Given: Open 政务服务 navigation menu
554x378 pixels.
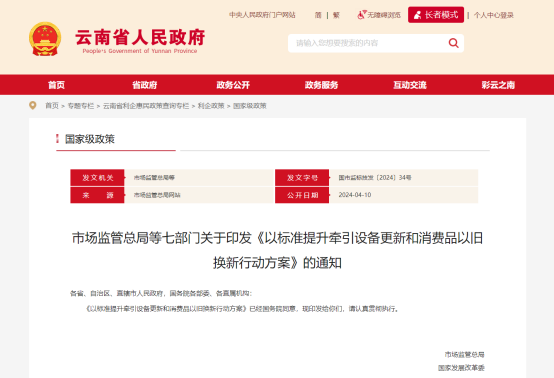Looking at the screenshot, I should pos(322,85).
